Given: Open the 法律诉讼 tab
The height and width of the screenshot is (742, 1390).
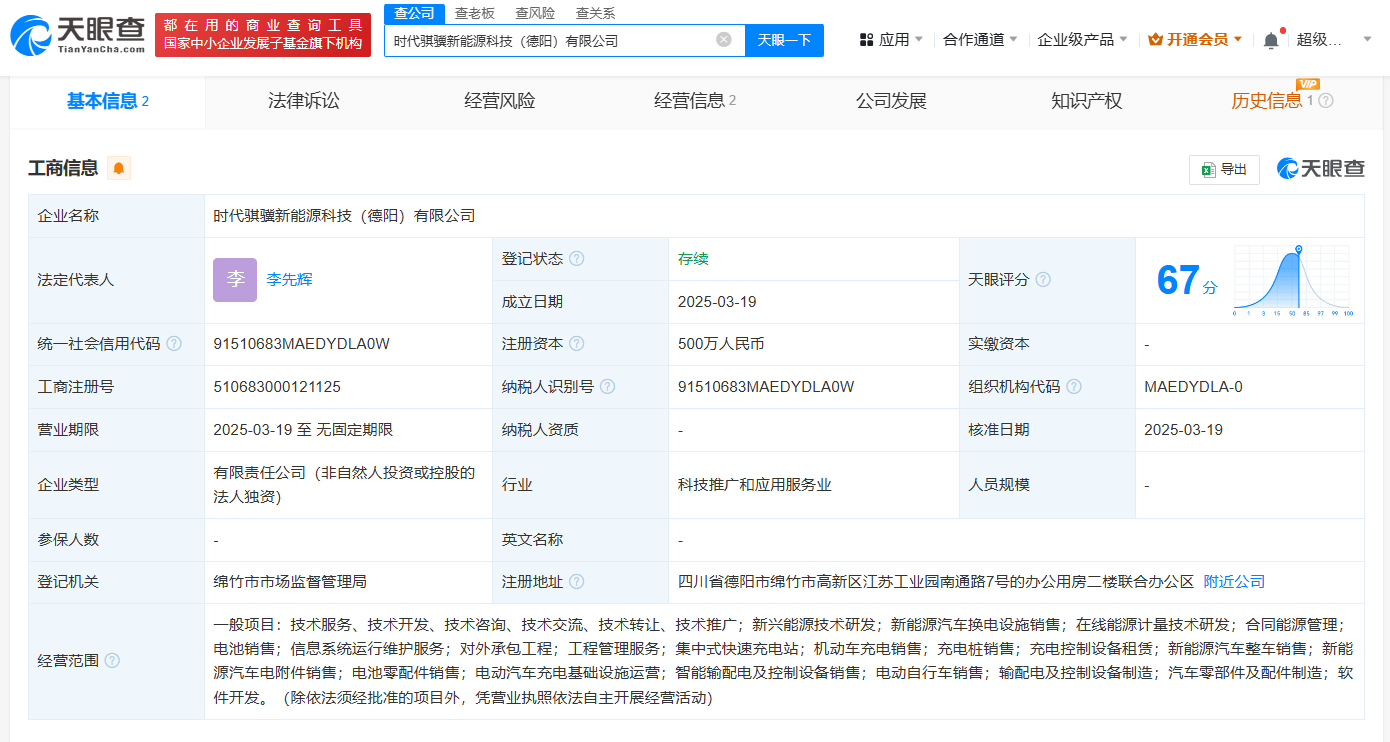Looking at the screenshot, I should pyautogui.click(x=303, y=101).
